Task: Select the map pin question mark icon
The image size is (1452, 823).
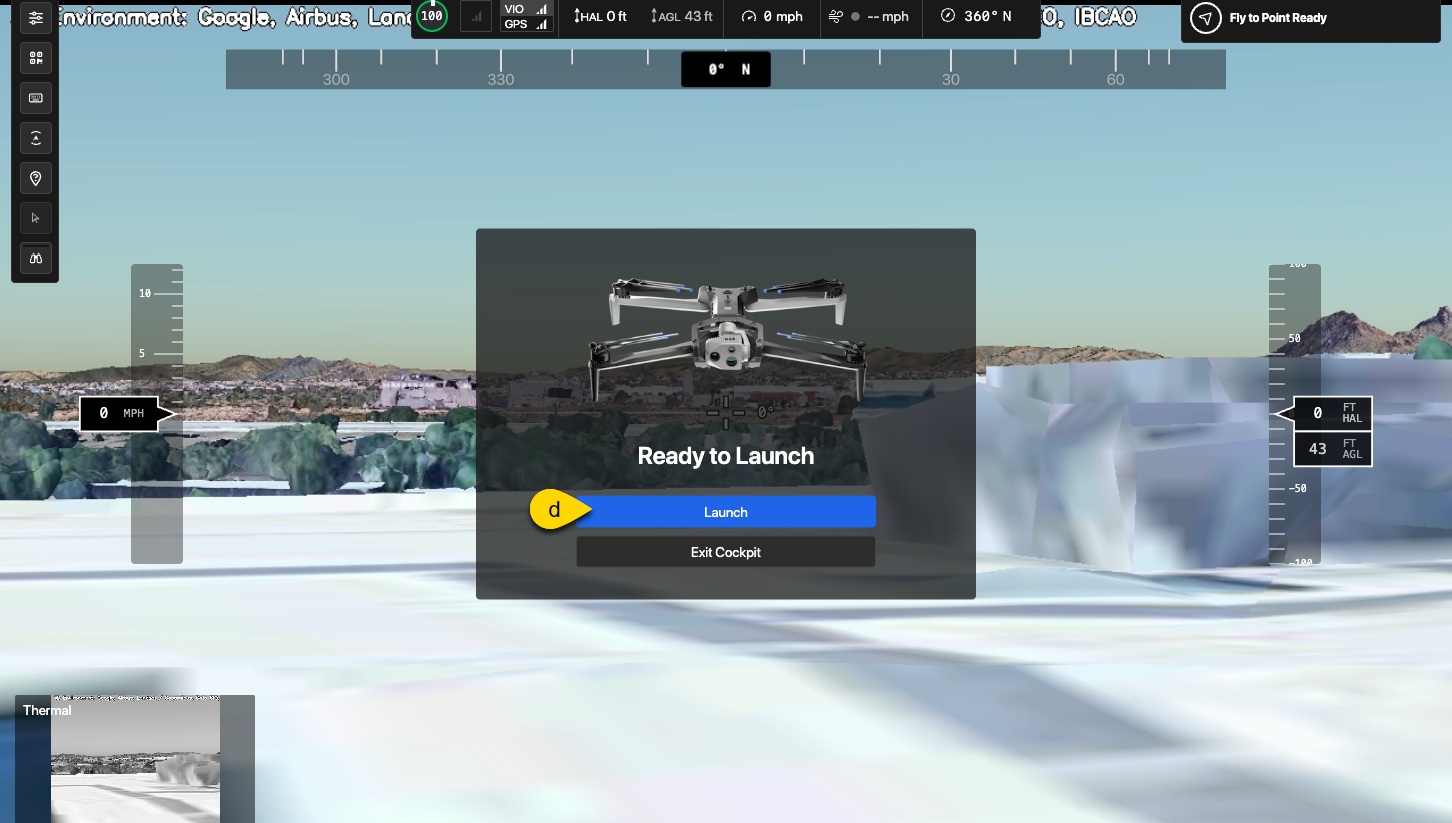Action: (x=36, y=178)
